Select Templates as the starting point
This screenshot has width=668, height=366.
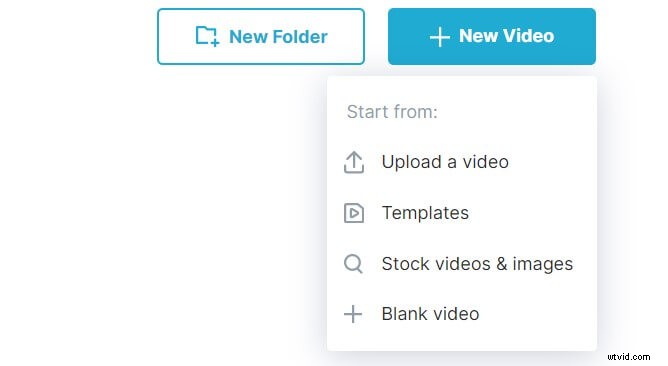(462, 213)
